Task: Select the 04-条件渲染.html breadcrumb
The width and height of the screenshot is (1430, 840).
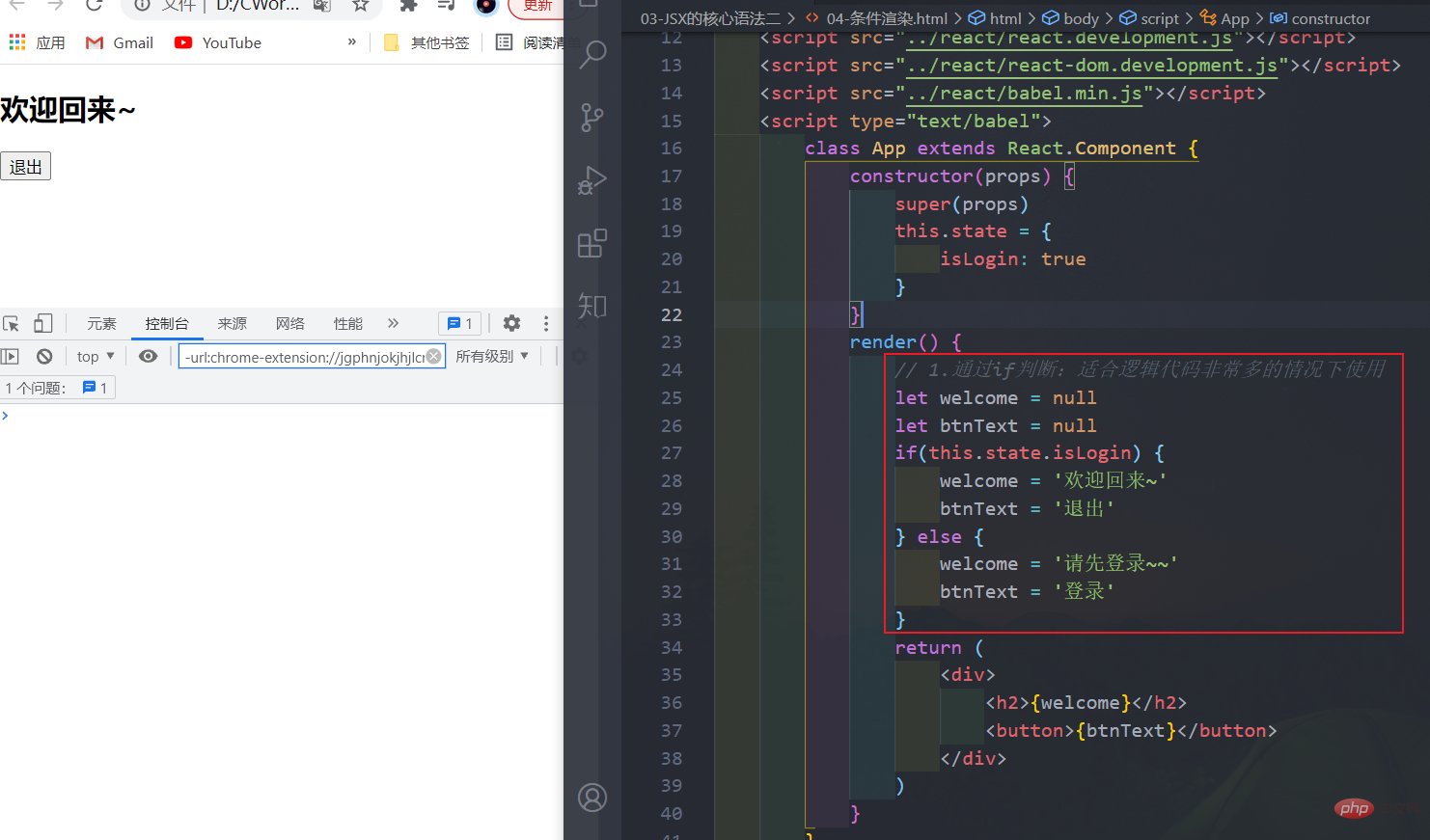Action: [876, 18]
